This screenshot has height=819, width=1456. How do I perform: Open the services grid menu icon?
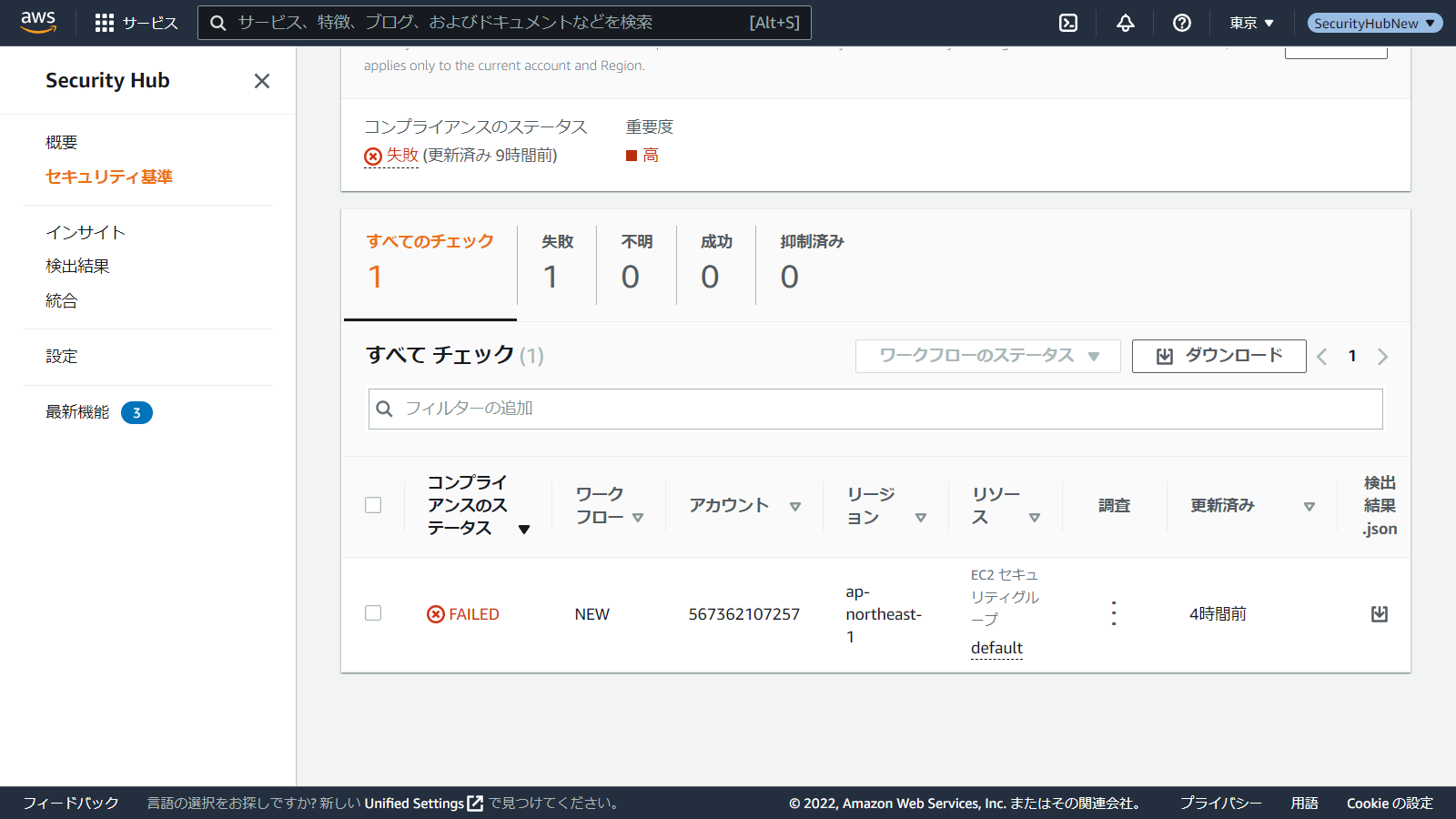coord(105,23)
